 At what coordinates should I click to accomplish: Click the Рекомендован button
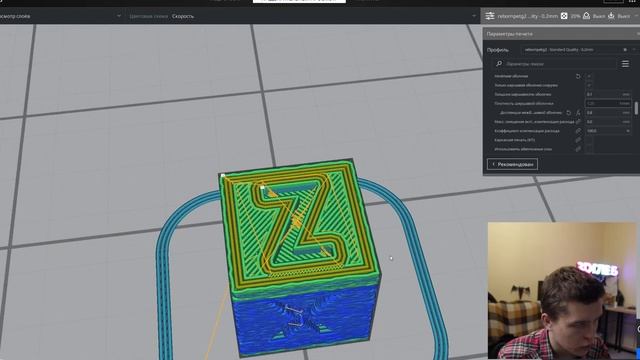(x=512, y=164)
